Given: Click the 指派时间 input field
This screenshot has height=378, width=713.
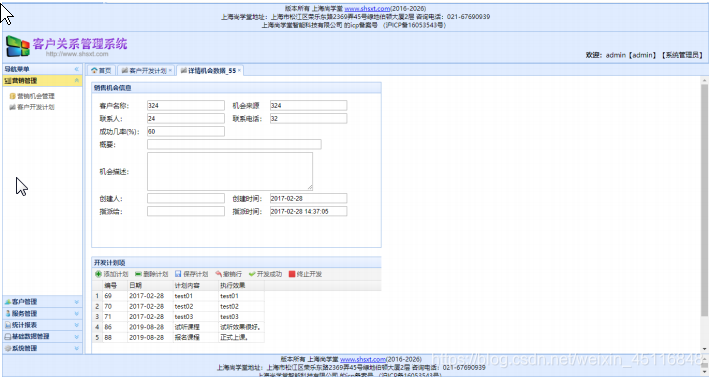Looking at the screenshot, I should coord(308,212).
